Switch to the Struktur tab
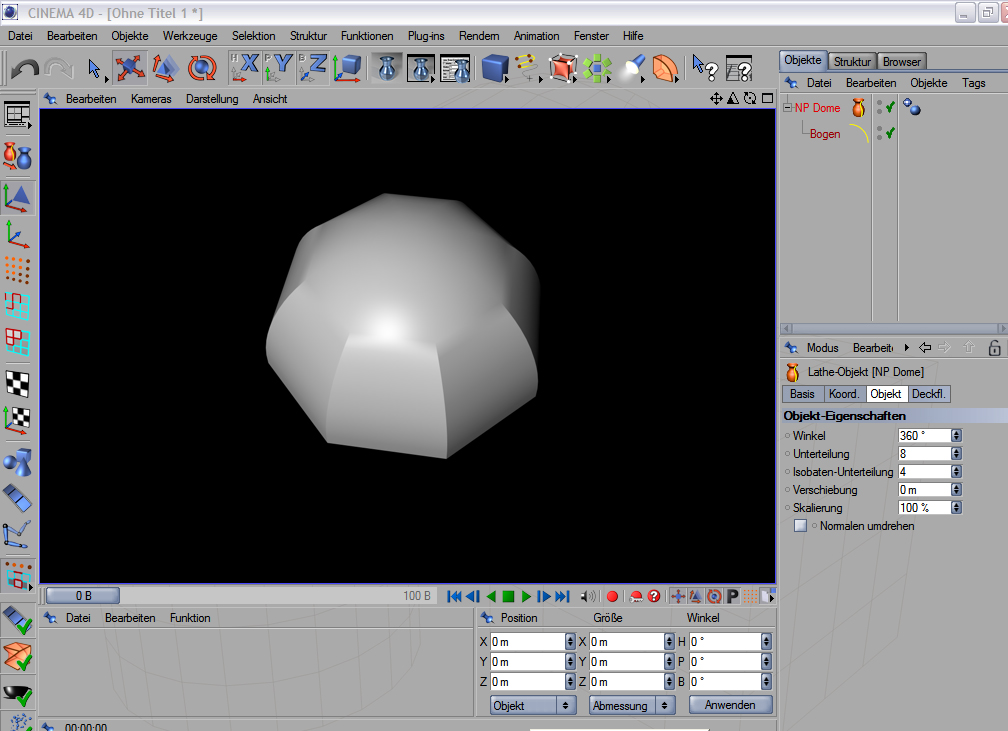The image size is (1008, 731). point(852,62)
